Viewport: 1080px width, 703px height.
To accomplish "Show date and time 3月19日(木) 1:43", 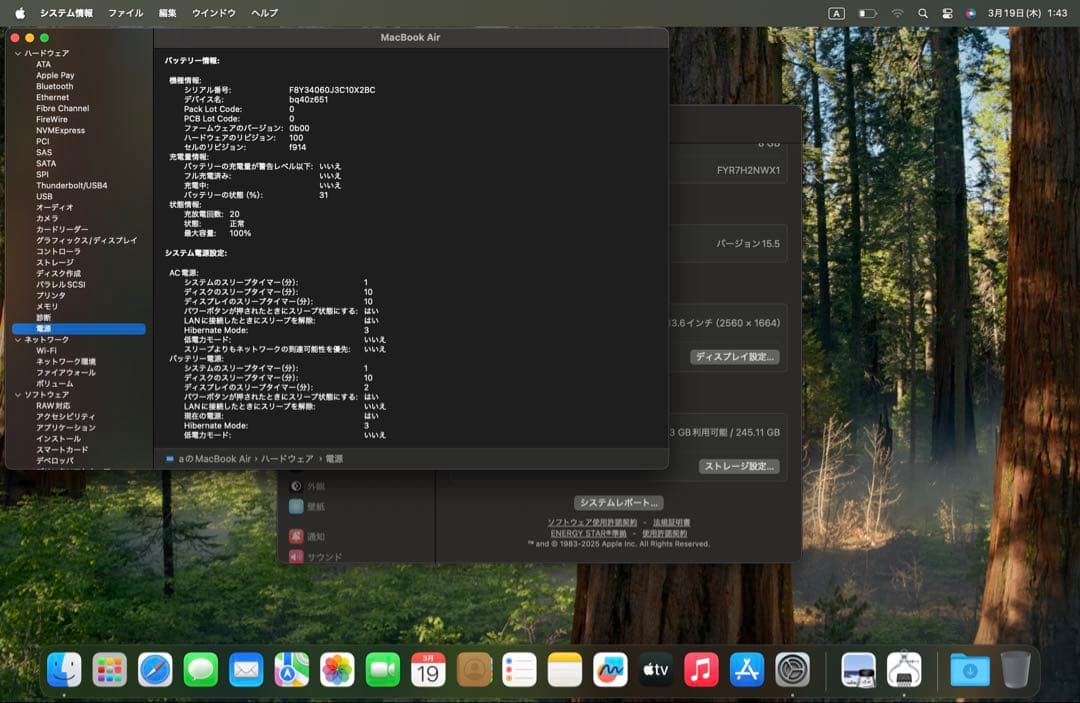I will 1027,13.
